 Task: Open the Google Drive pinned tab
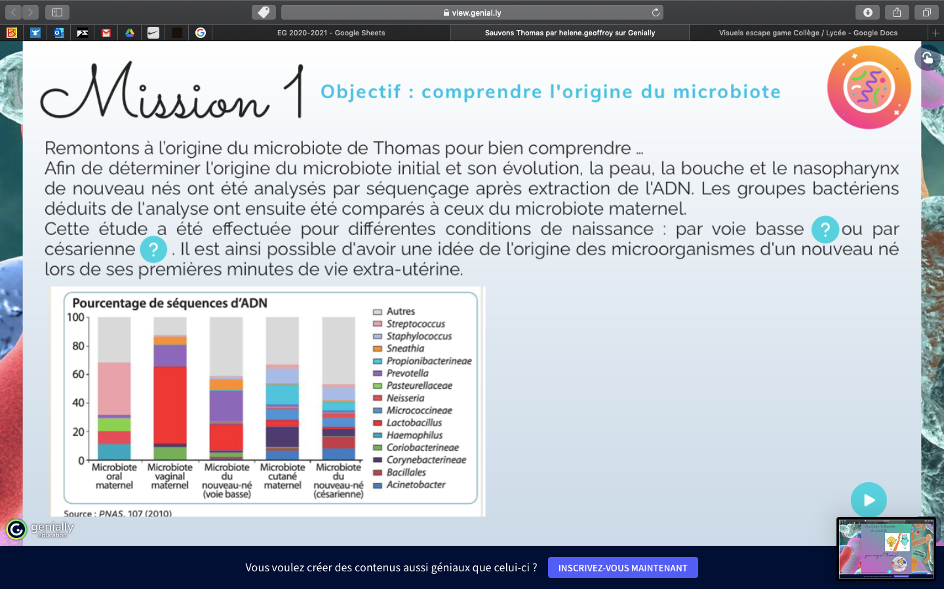[130, 33]
